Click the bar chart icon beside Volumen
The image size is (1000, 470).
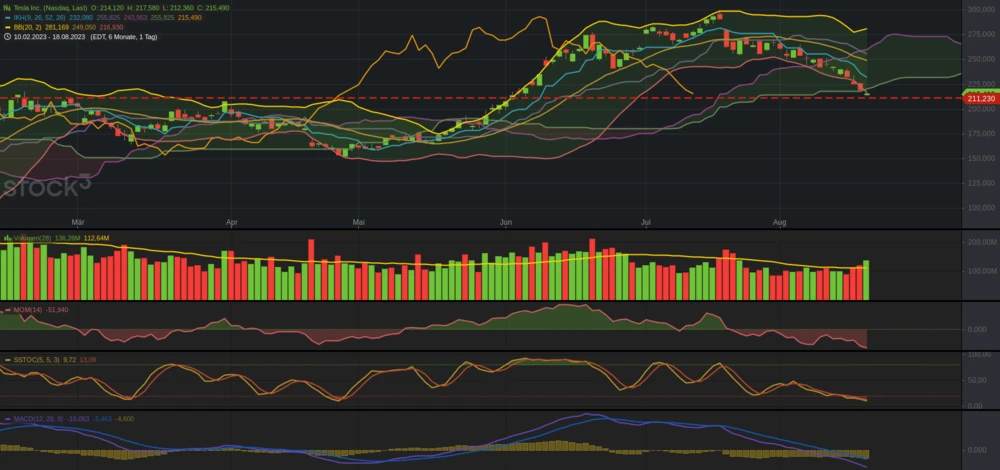pos(7,238)
